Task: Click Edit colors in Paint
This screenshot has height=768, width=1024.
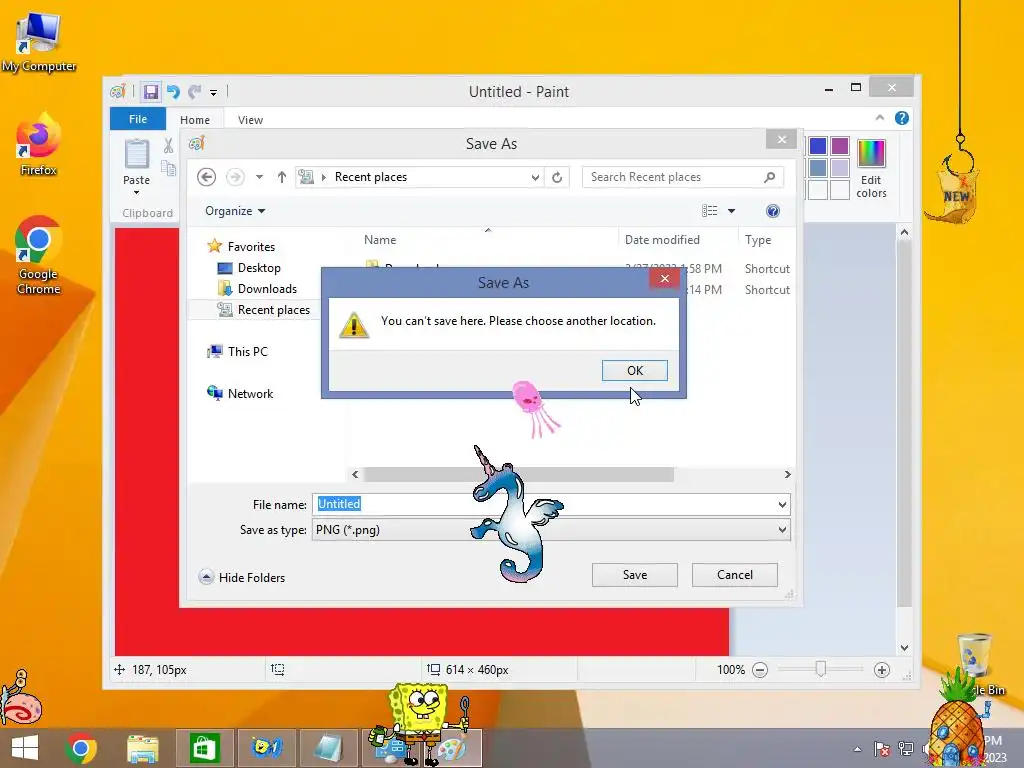Action: click(x=871, y=168)
